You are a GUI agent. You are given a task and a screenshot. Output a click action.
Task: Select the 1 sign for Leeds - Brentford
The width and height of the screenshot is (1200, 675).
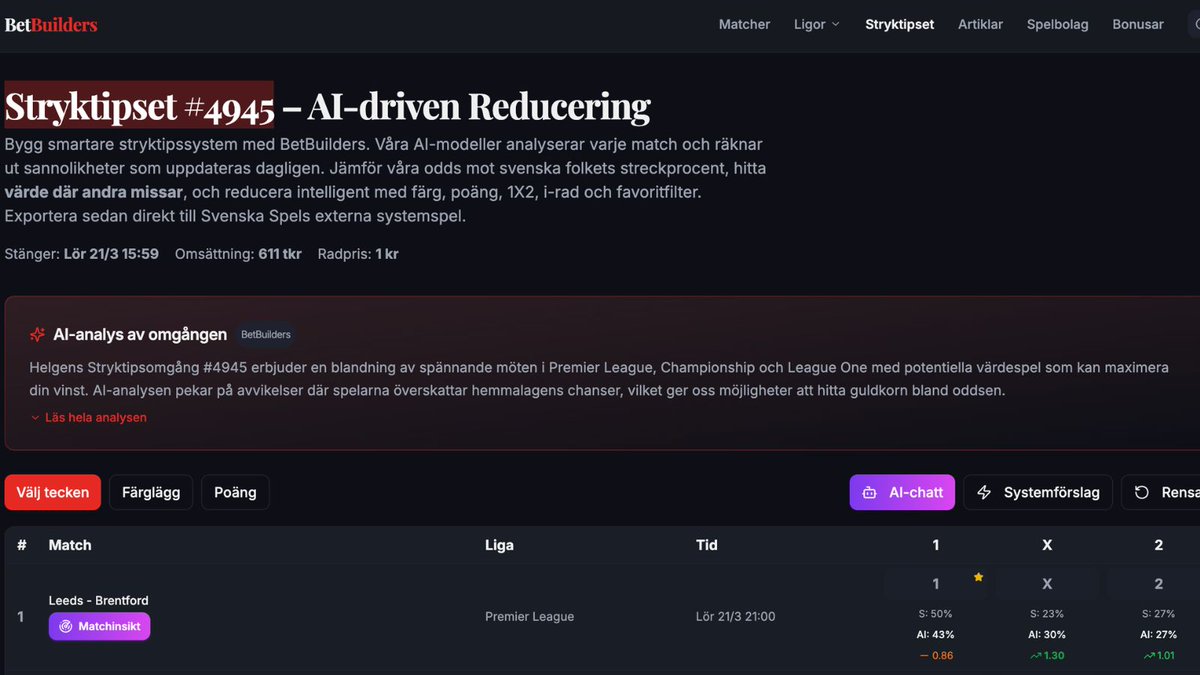pos(936,583)
